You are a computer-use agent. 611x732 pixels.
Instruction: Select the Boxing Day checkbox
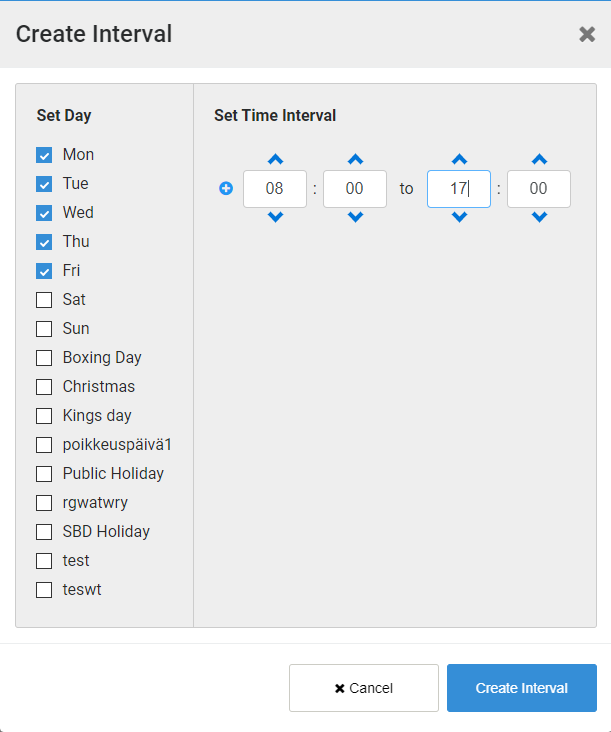point(44,358)
